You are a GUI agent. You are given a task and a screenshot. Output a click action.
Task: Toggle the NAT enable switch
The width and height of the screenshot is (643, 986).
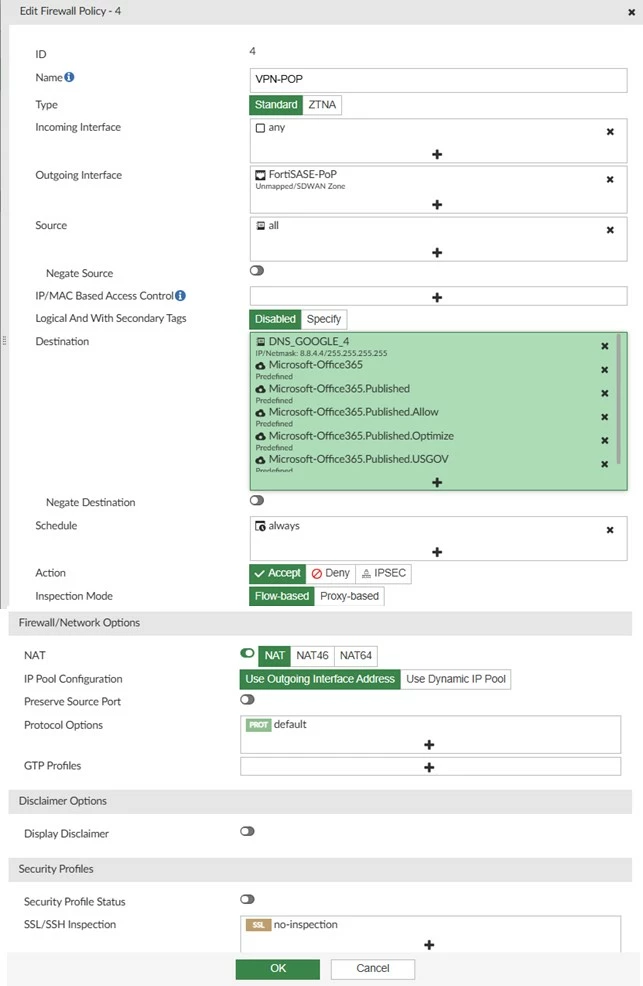[247, 653]
